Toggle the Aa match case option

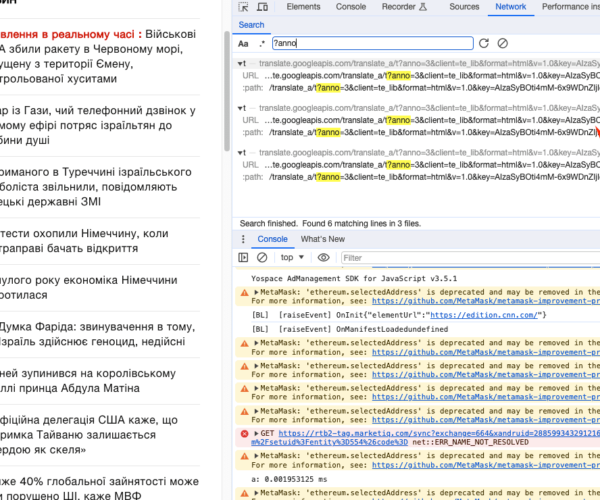(x=243, y=44)
